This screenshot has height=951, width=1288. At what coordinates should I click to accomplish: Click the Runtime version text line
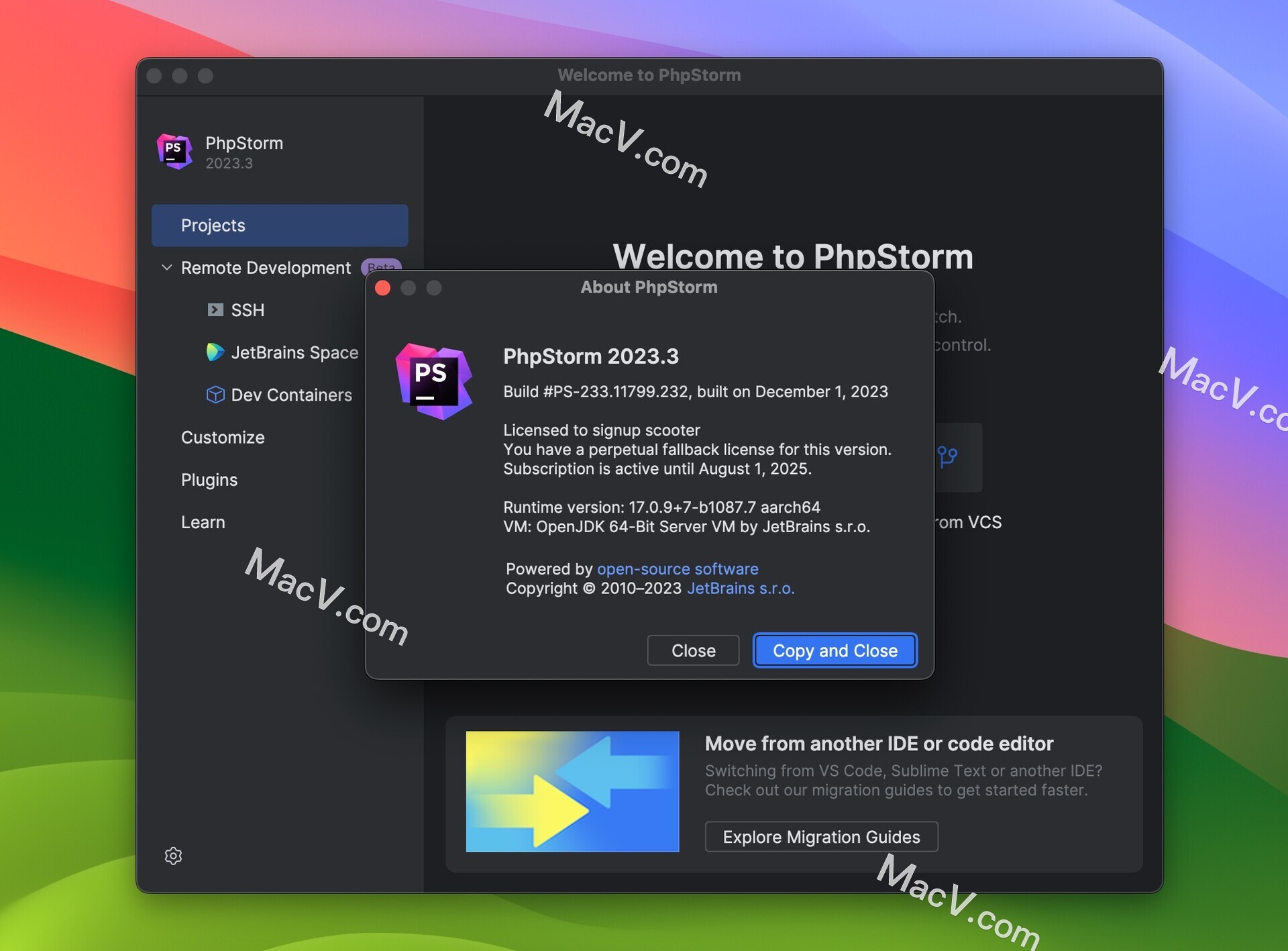click(x=661, y=507)
